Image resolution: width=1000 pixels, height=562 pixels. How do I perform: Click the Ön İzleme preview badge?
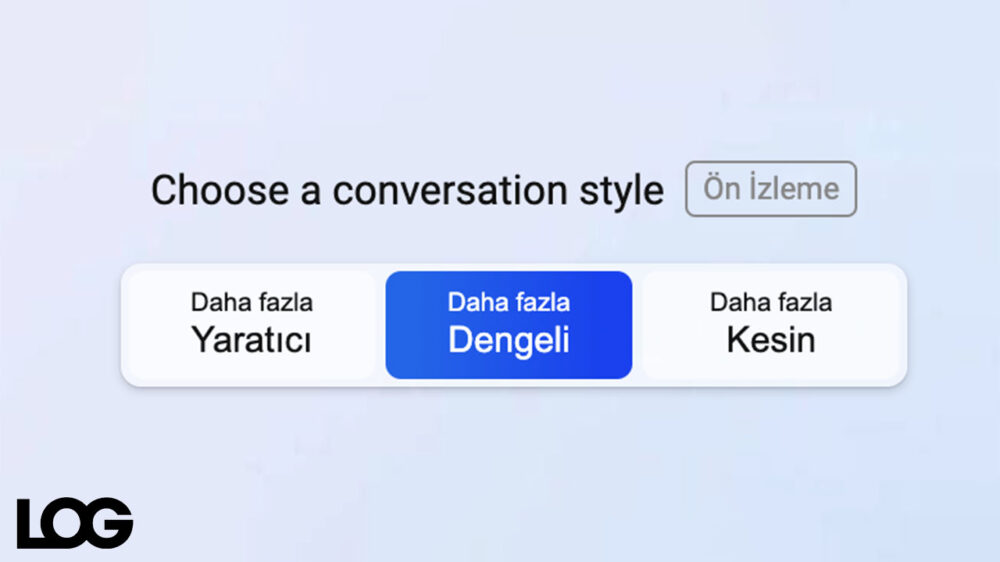click(770, 189)
